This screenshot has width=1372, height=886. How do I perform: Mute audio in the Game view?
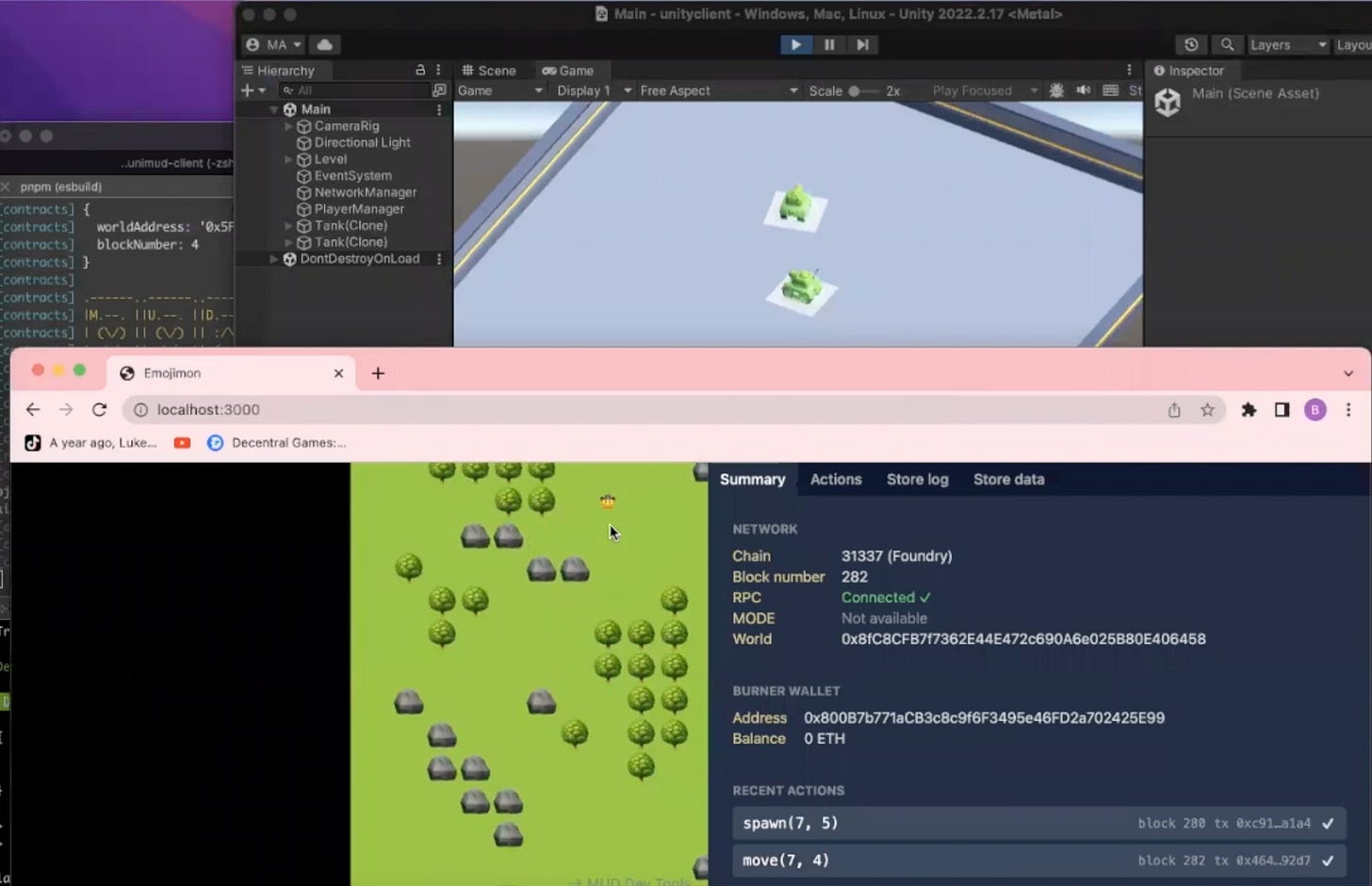click(1083, 90)
